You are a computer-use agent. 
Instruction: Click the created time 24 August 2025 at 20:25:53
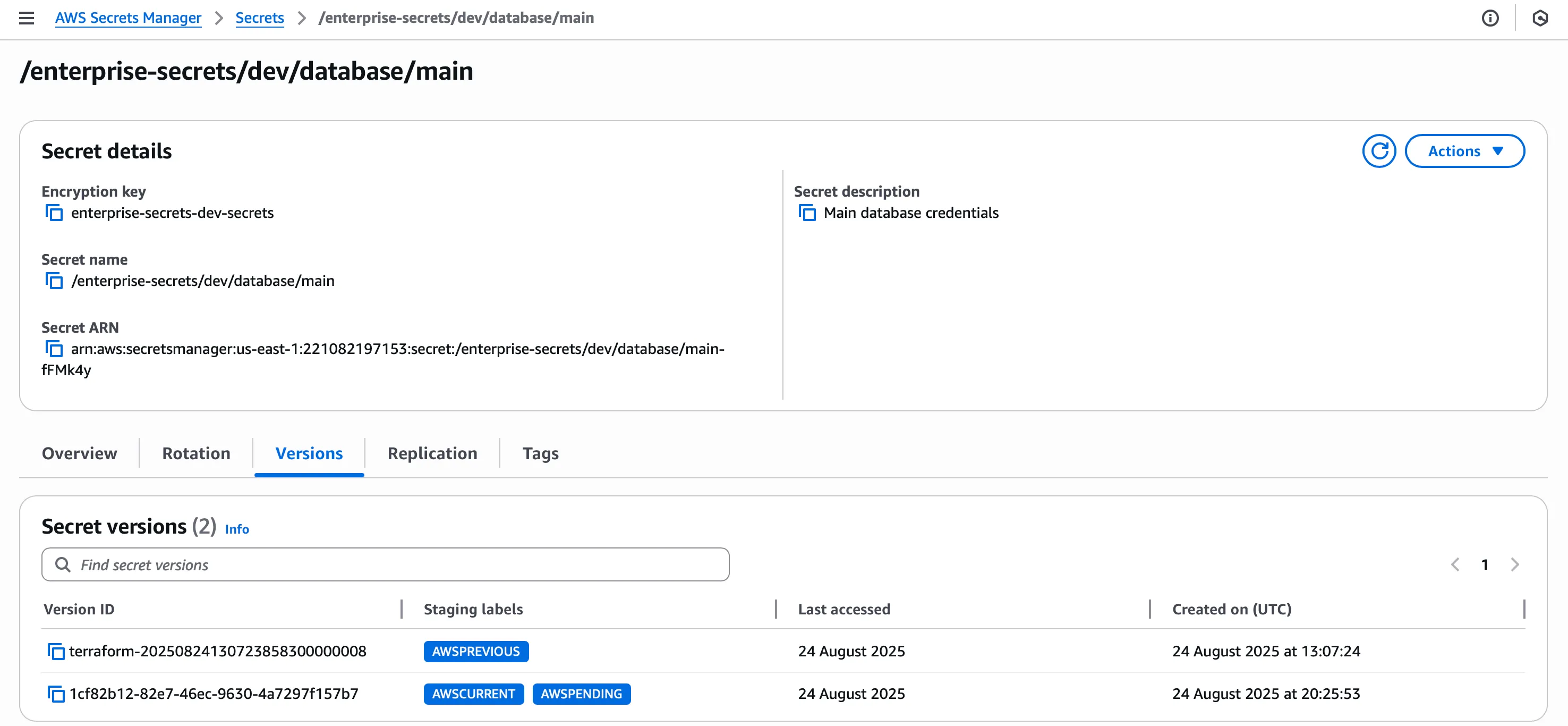[1266, 694]
